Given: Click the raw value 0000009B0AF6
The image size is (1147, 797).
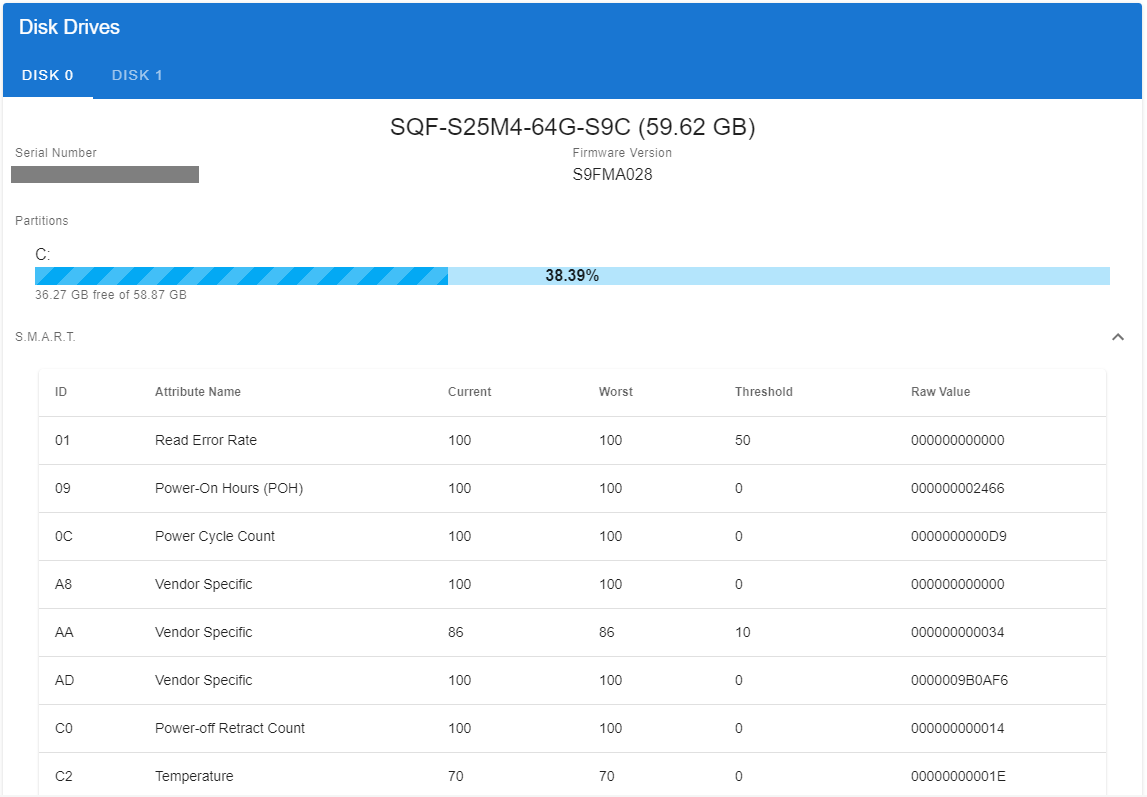Looking at the screenshot, I should tap(959, 681).
